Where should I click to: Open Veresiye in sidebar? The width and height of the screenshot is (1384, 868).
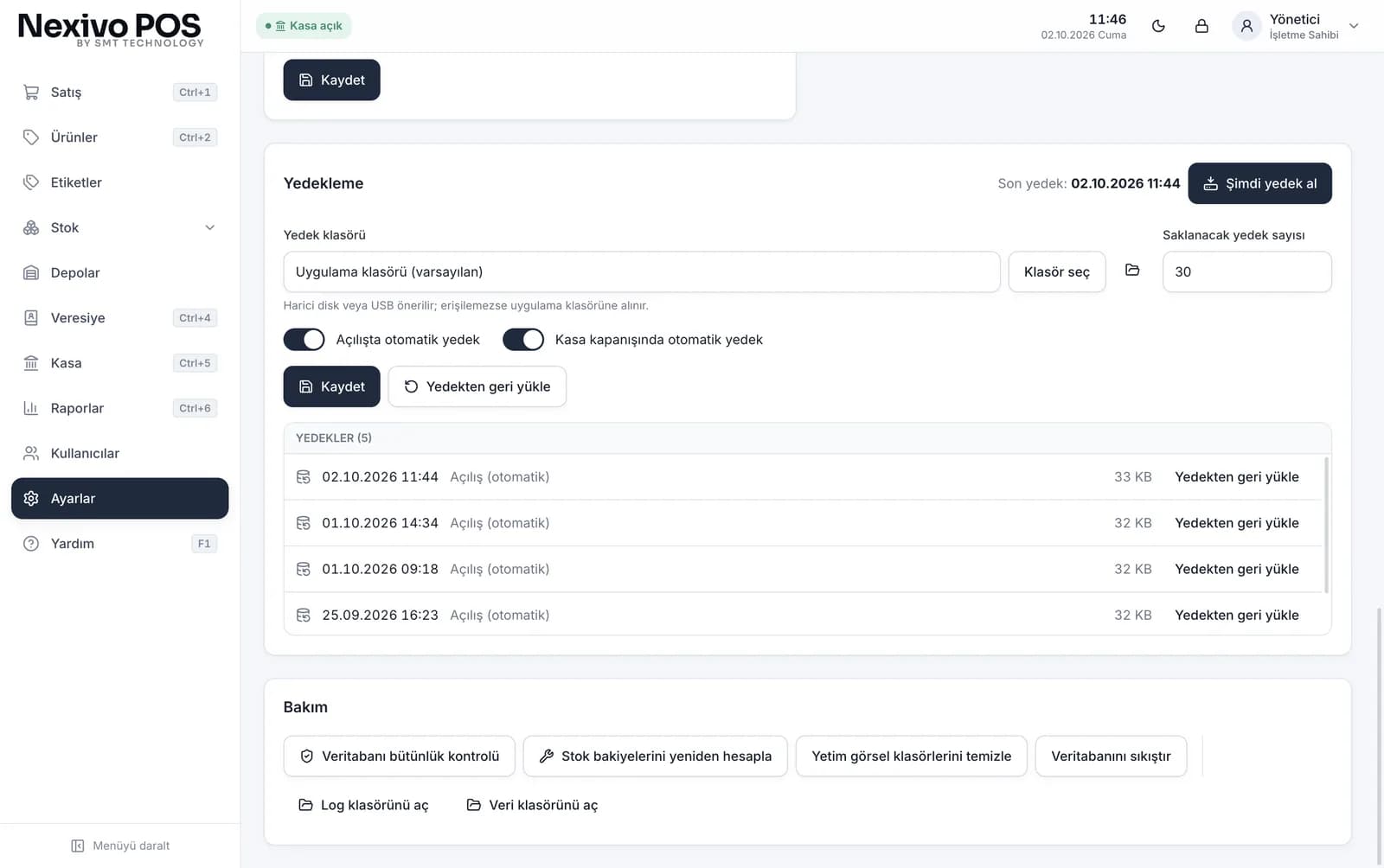(119, 318)
